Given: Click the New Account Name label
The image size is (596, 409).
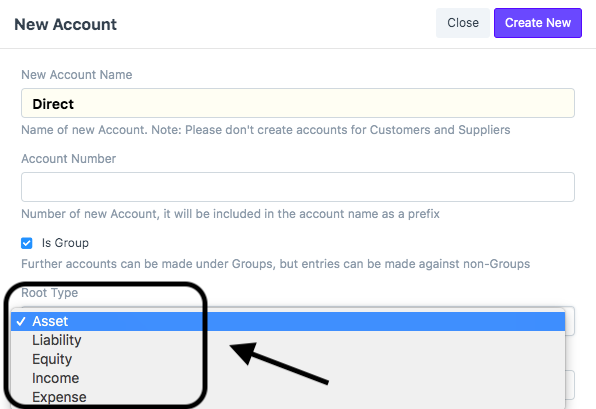Looking at the screenshot, I should (77, 75).
